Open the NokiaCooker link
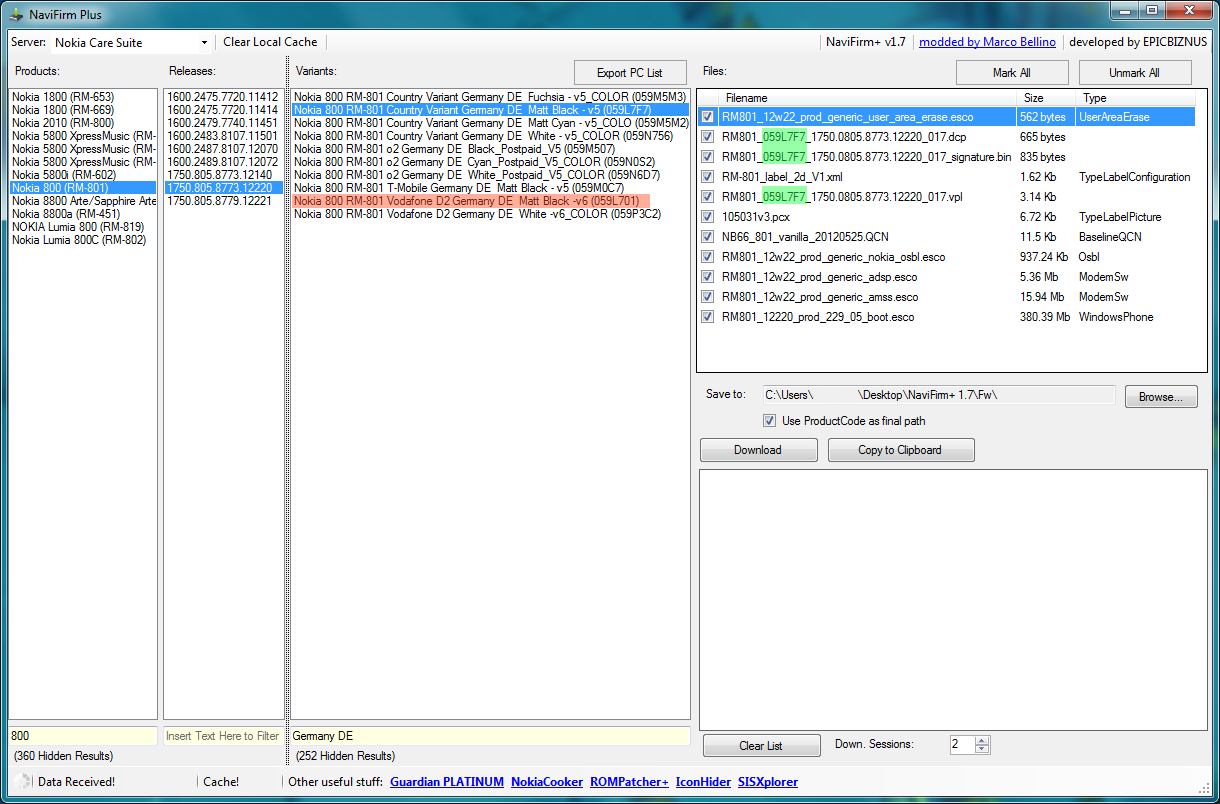The width and height of the screenshot is (1220, 804). click(547, 782)
